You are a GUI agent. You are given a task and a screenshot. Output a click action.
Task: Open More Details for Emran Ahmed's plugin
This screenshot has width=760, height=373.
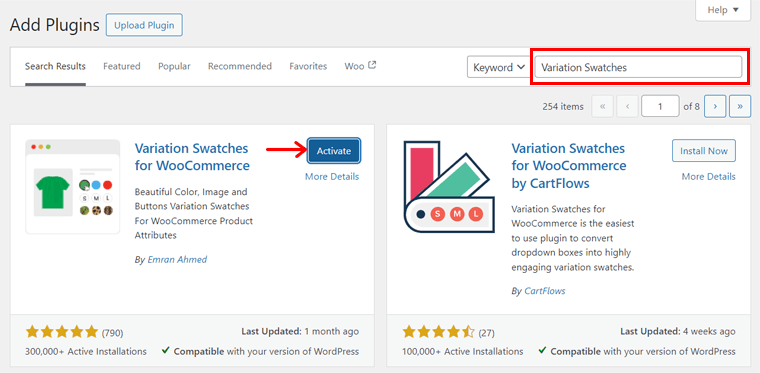[x=332, y=177]
